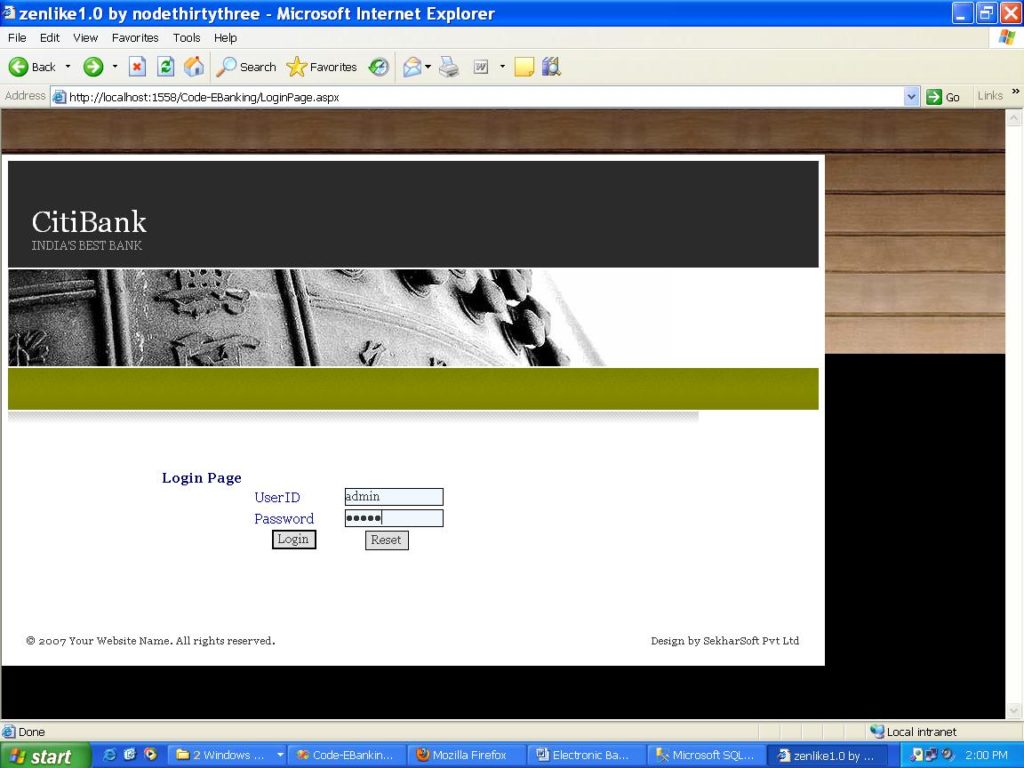Click the zenlike1.0 taskbar item

[x=827, y=756]
